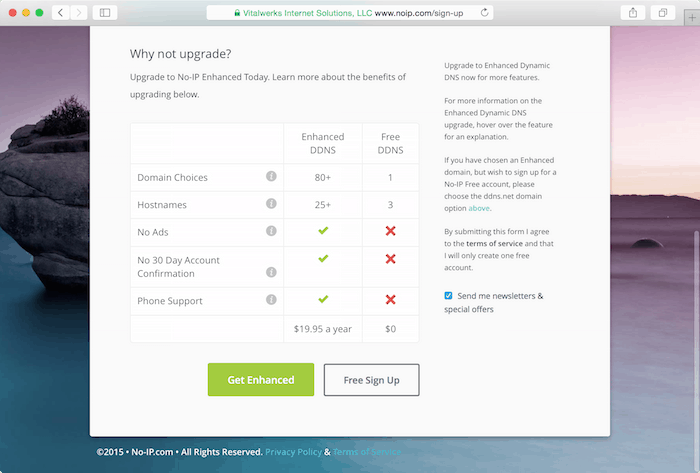
Task: Uncheck Send me newsletters & special offers
Action: 448,295
